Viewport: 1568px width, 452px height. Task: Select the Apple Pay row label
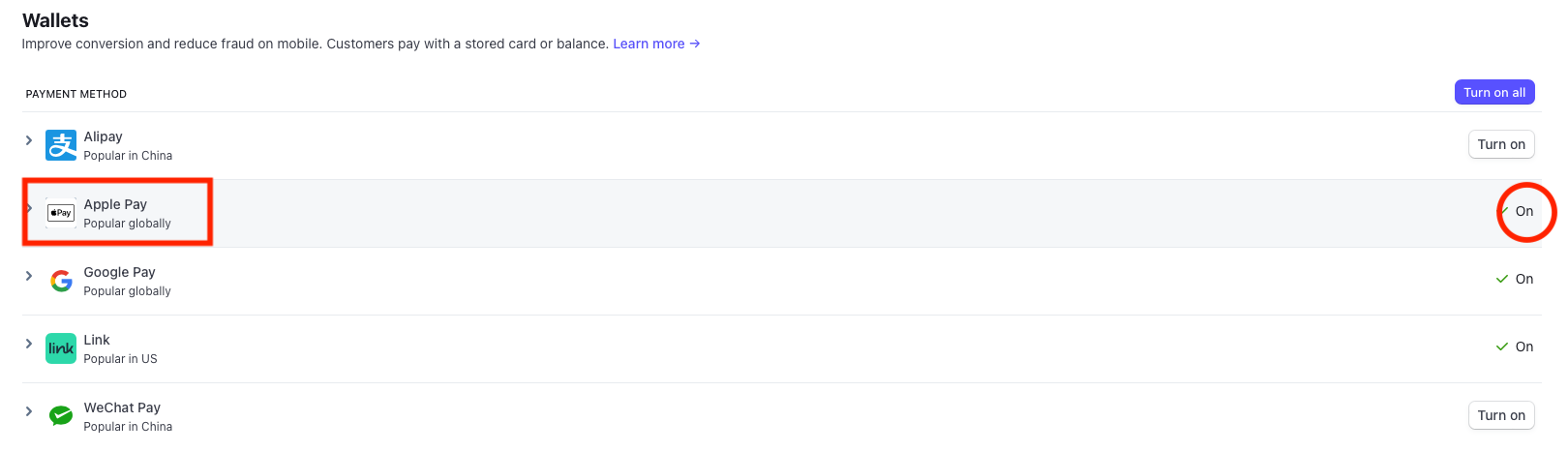[115, 204]
